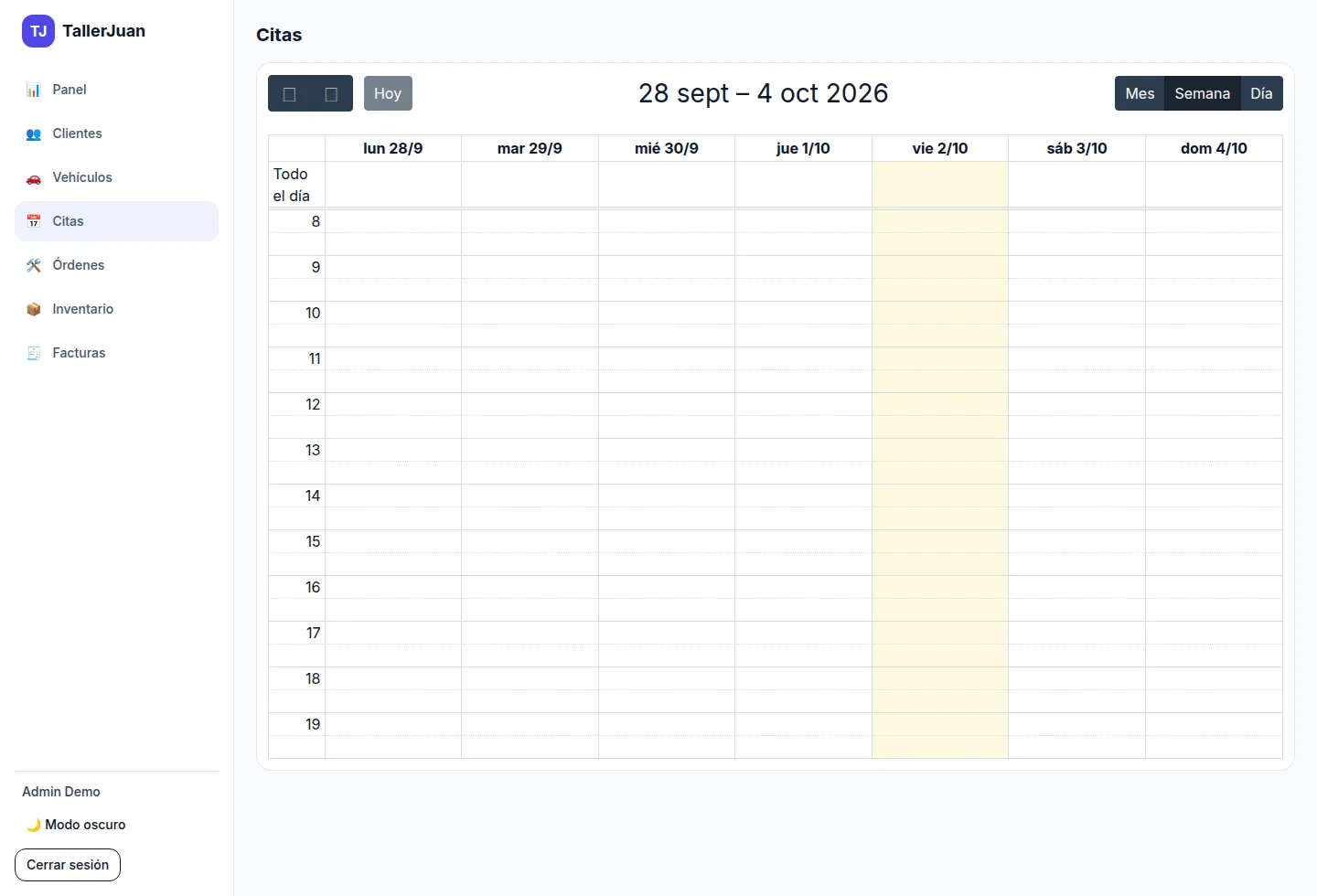Open day vie 2/10 header
This screenshot has height=896, width=1317.
[940, 148]
